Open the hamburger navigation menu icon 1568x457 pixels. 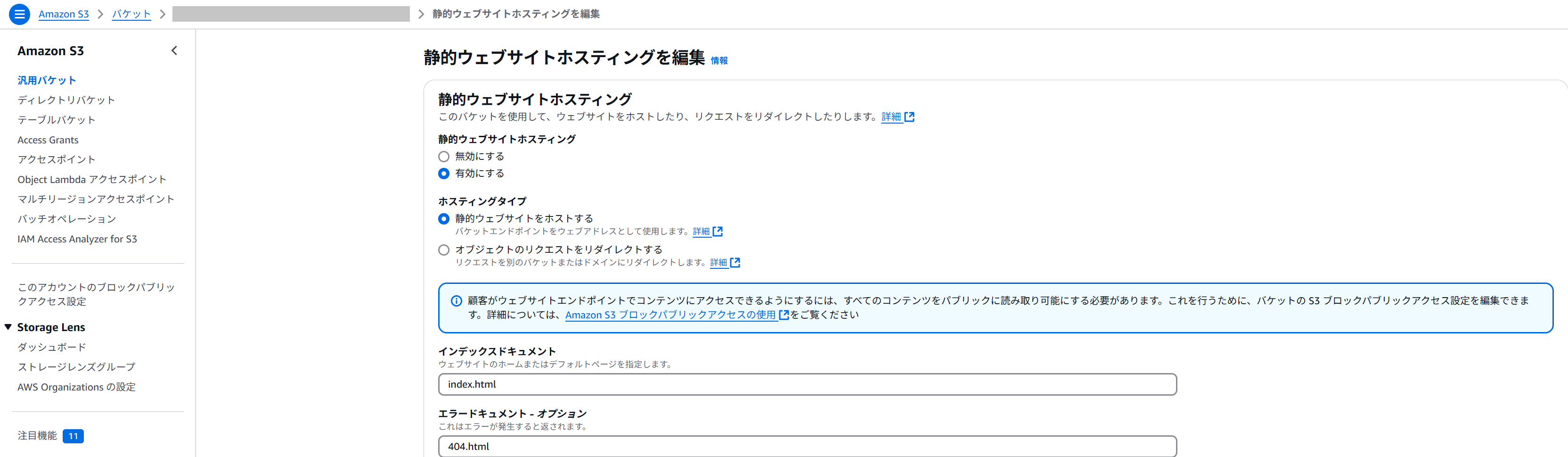pos(19,14)
